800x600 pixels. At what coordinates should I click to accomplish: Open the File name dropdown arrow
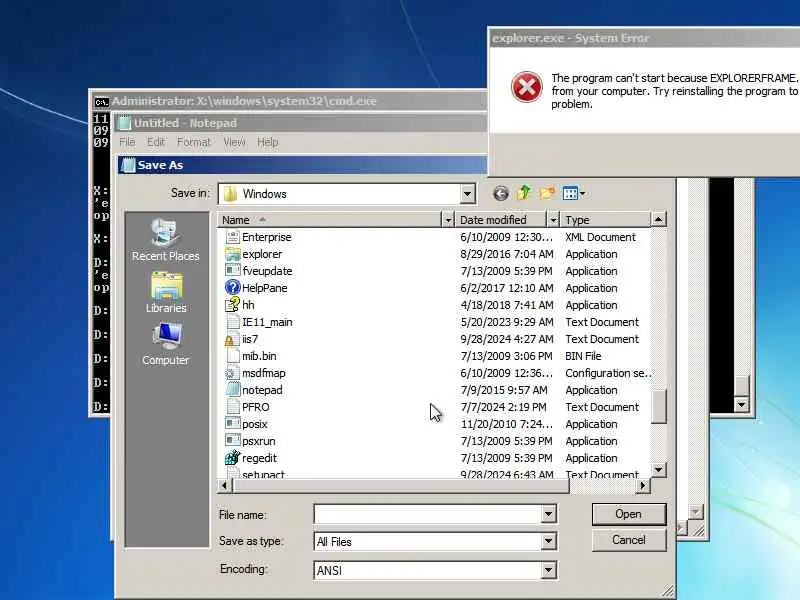548,514
